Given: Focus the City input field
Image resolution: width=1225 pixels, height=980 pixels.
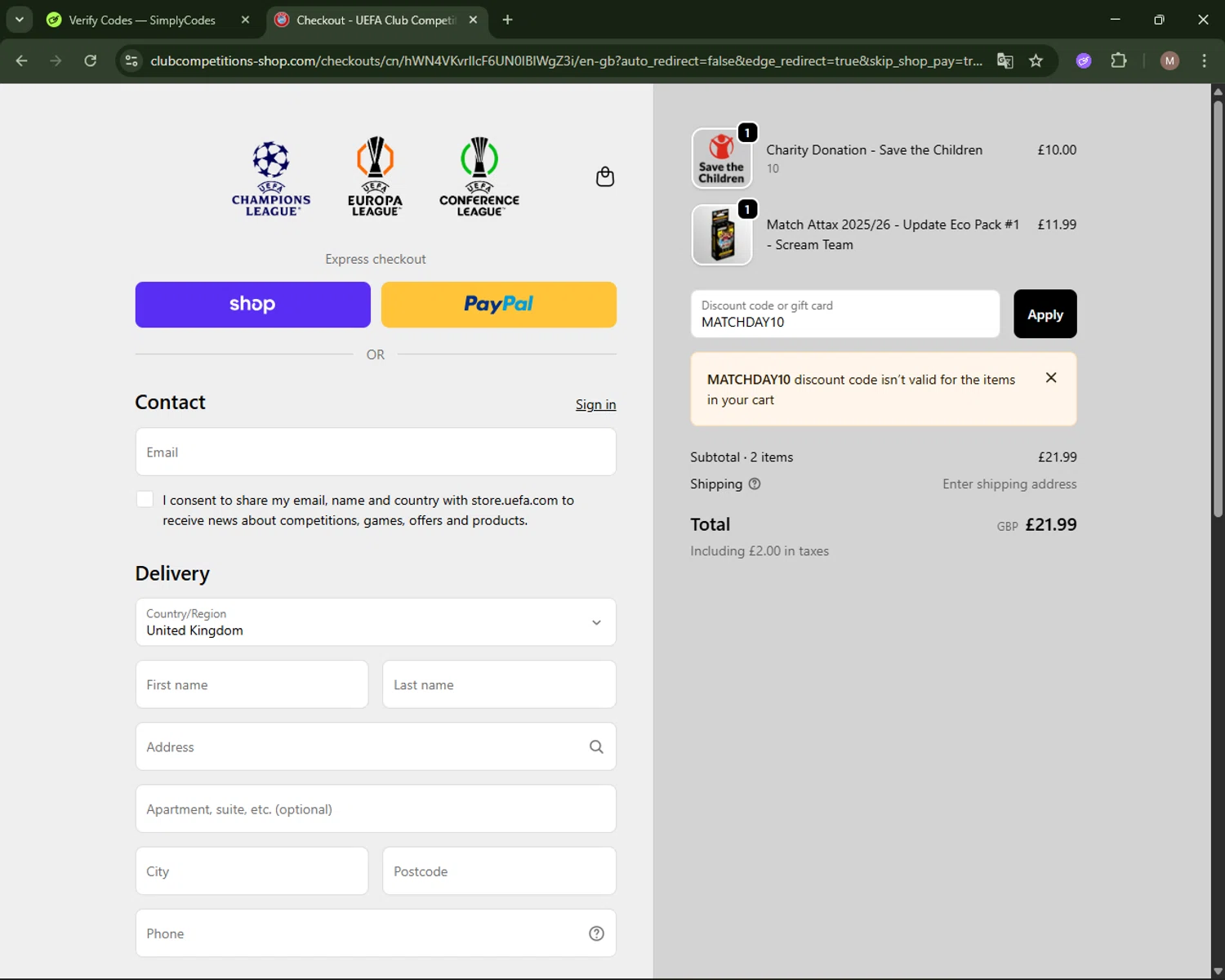Looking at the screenshot, I should pyautogui.click(x=252, y=871).
